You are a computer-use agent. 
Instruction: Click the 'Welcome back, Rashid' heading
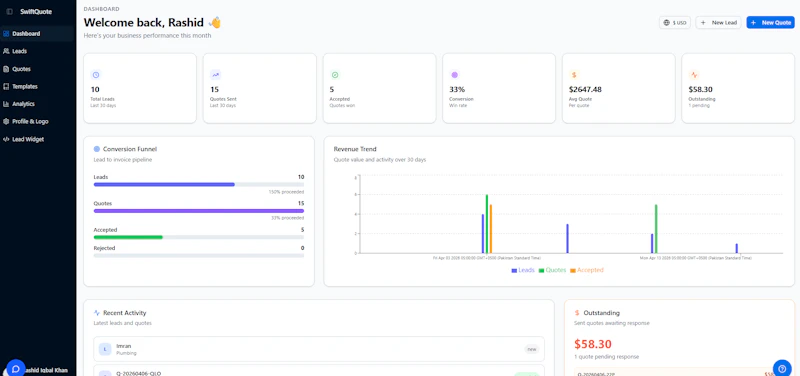click(144, 22)
